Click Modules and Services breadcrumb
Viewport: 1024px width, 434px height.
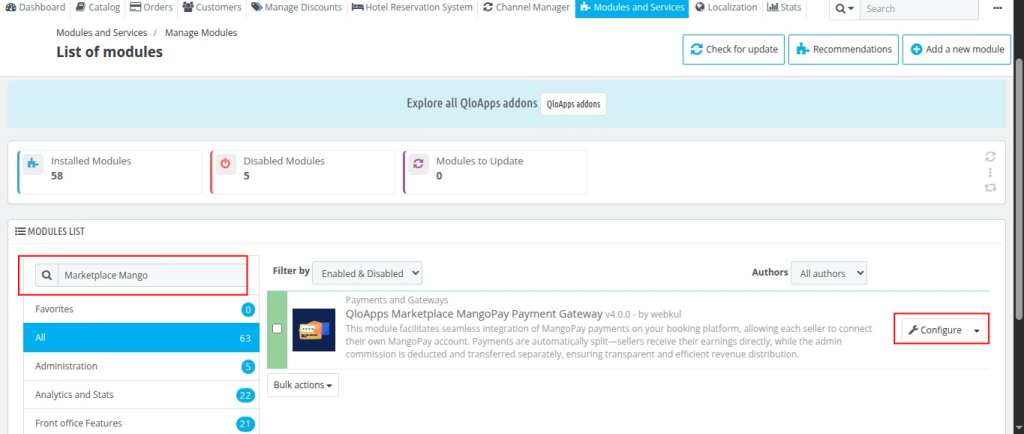click(x=101, y=32)
